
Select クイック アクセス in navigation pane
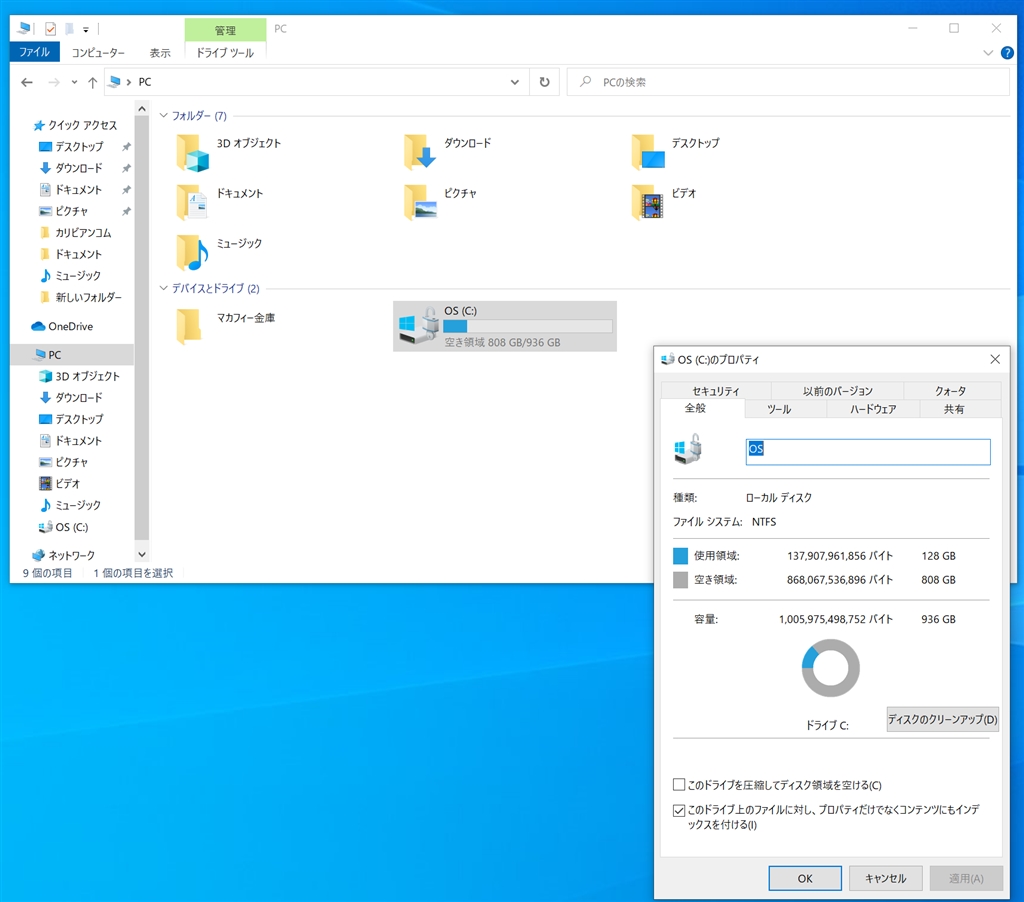[x=75, y=125]
